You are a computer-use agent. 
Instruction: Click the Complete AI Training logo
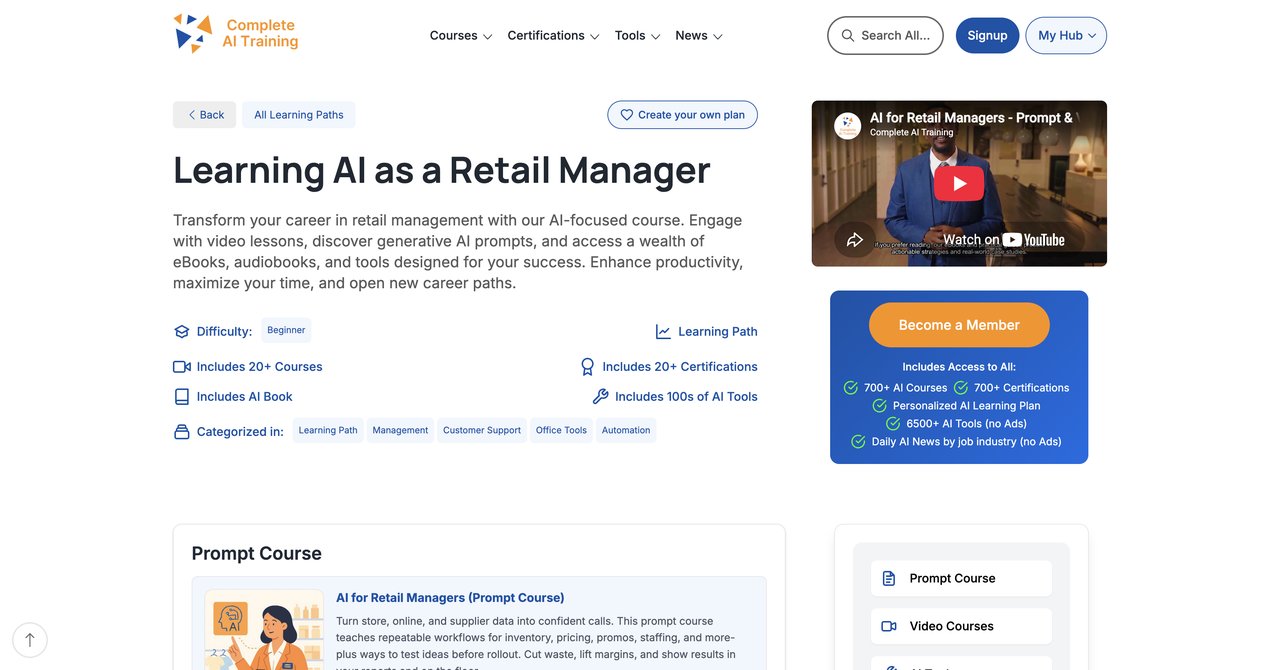(236, 34)
